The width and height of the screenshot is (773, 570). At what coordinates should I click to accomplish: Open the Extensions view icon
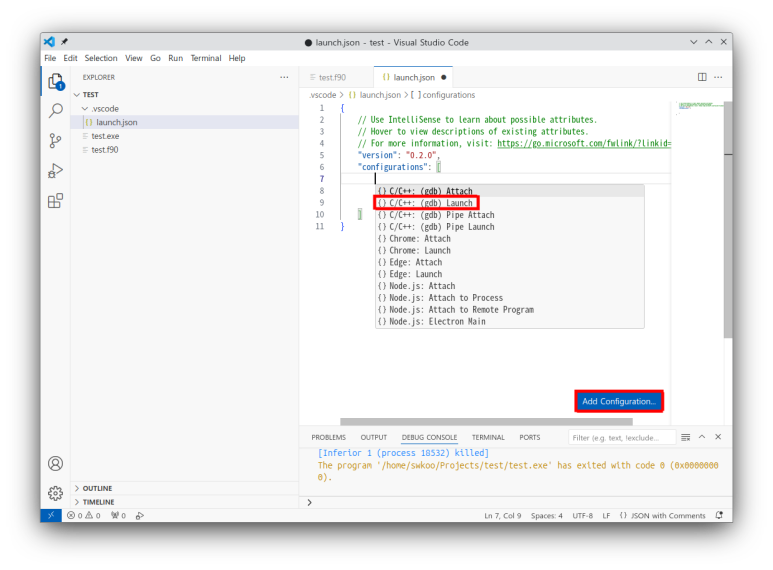(x=56, y=201)
